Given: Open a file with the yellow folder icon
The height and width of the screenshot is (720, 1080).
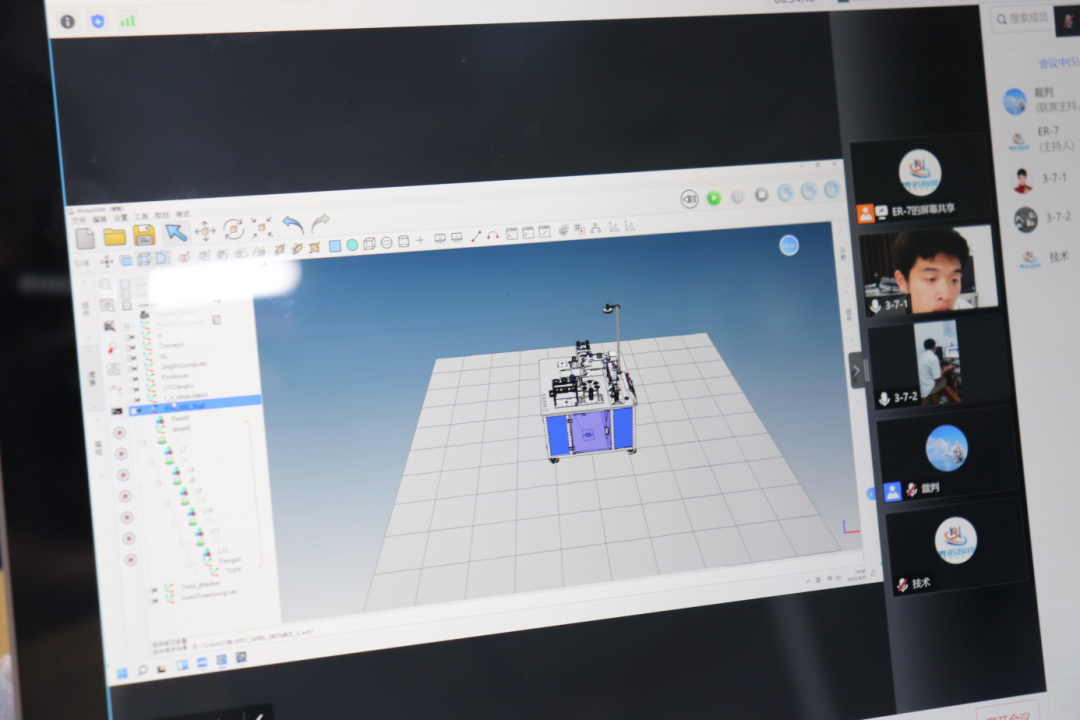Looking at the screenshot, I should point(114,237).
